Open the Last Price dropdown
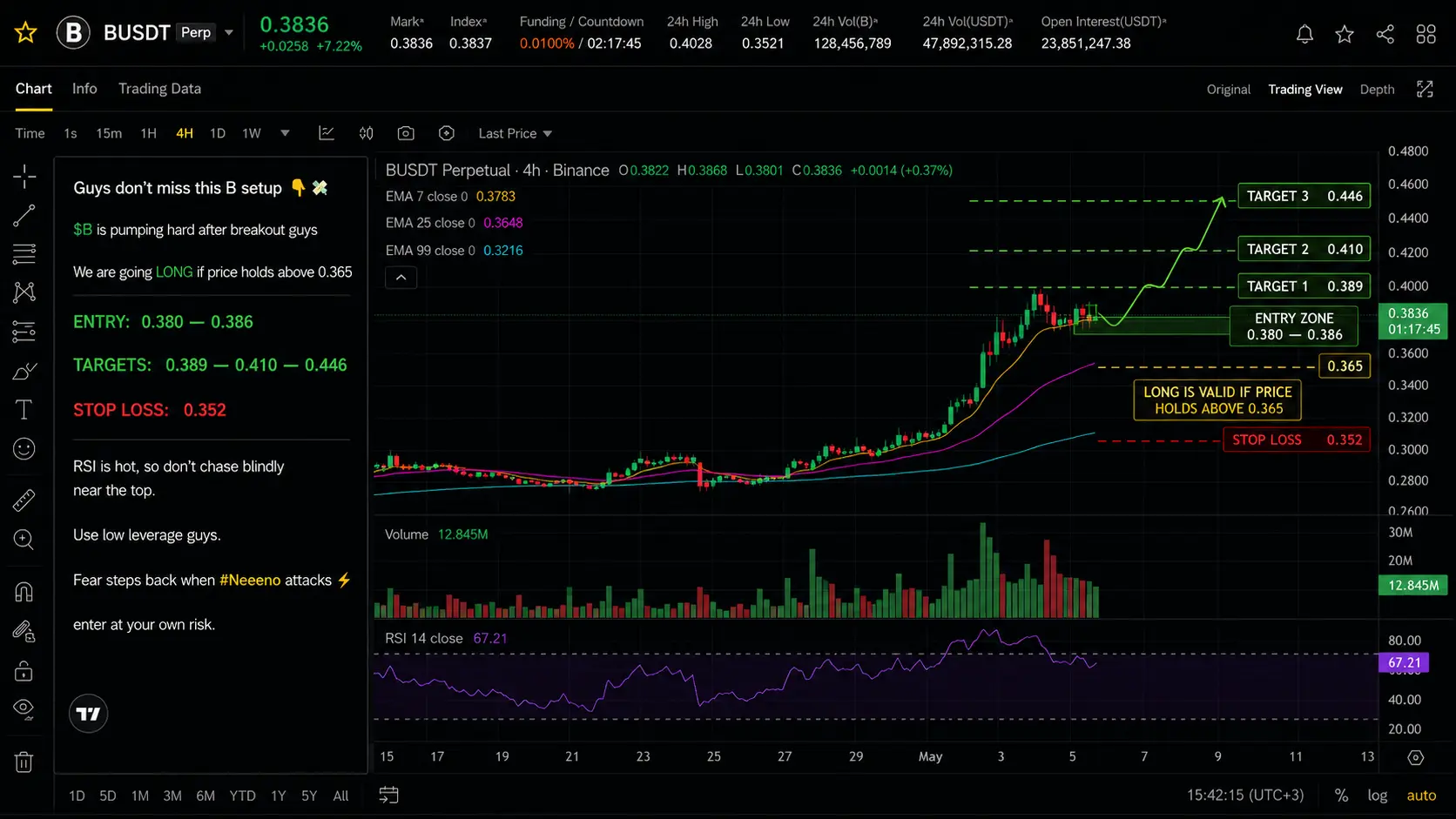The height and width of the screenshot is (819, 1456). tap(516, 133)
